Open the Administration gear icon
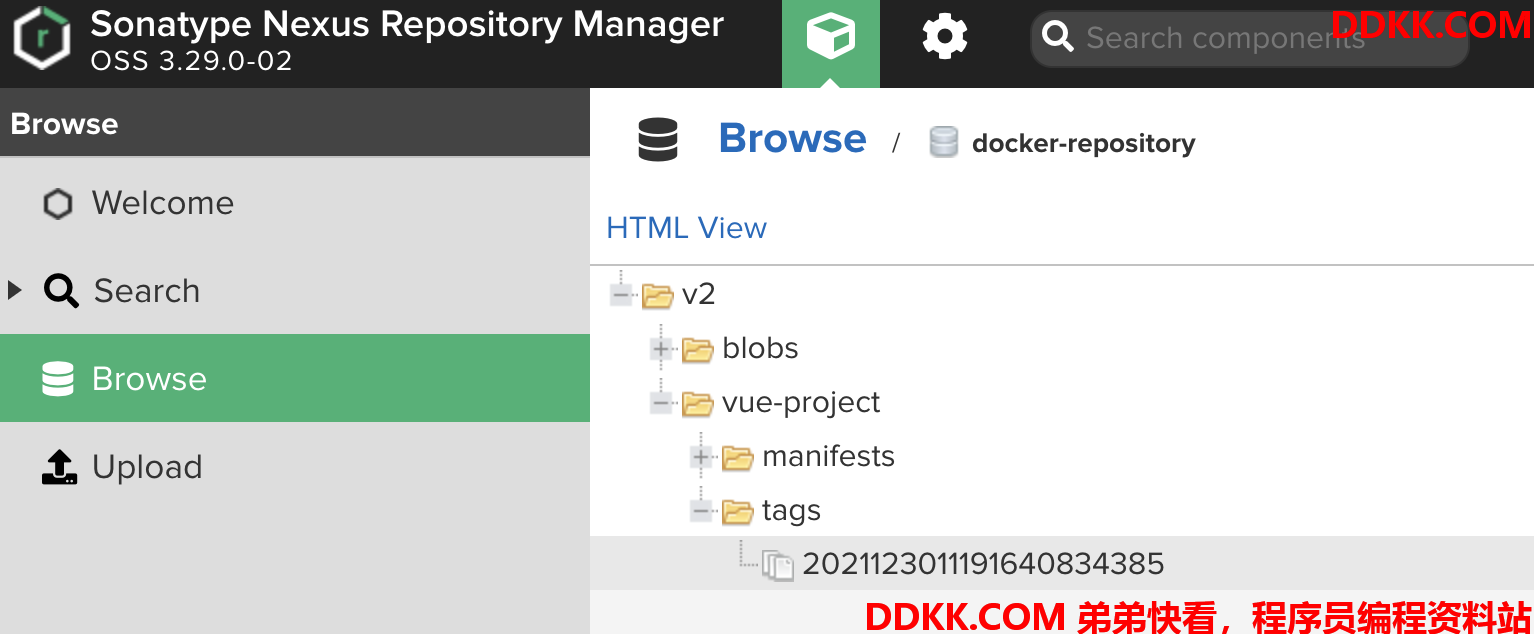Image resolution: width=1534 pixels, height=634 pixels. pos(945,38)
